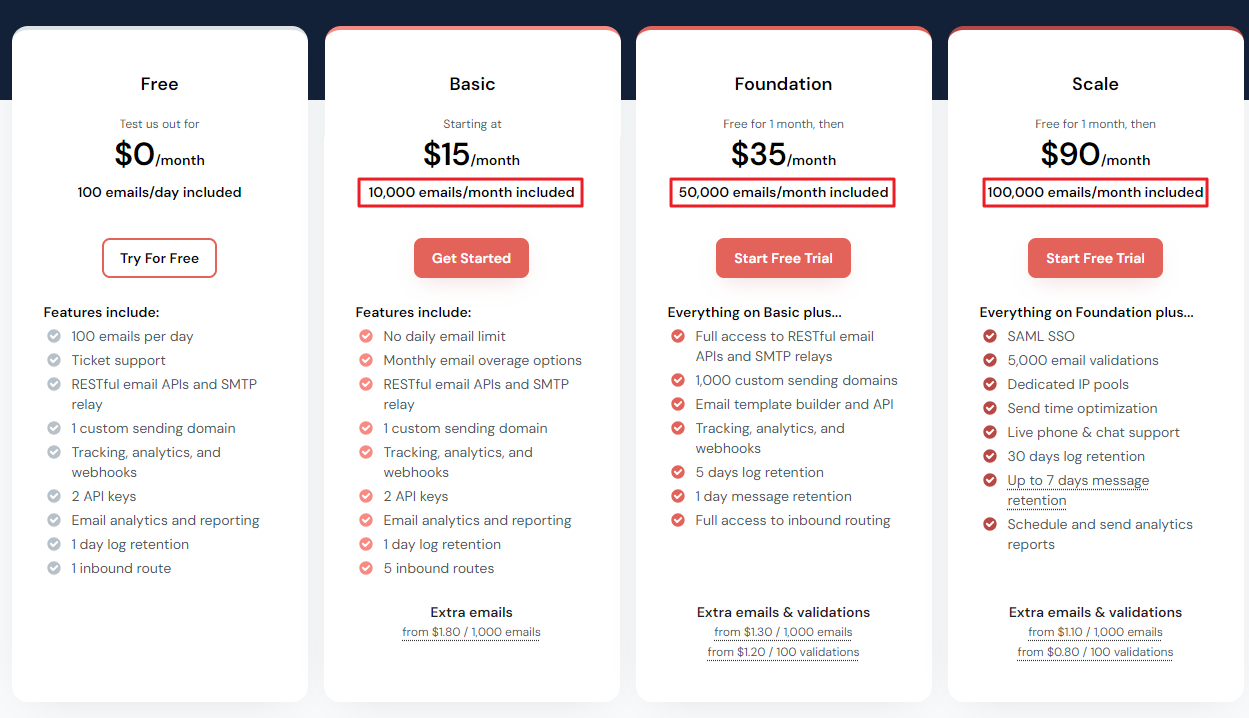Click the SAML SSO checkmark icon
The width and height of the screenshot is (1249, 718).
990,336
